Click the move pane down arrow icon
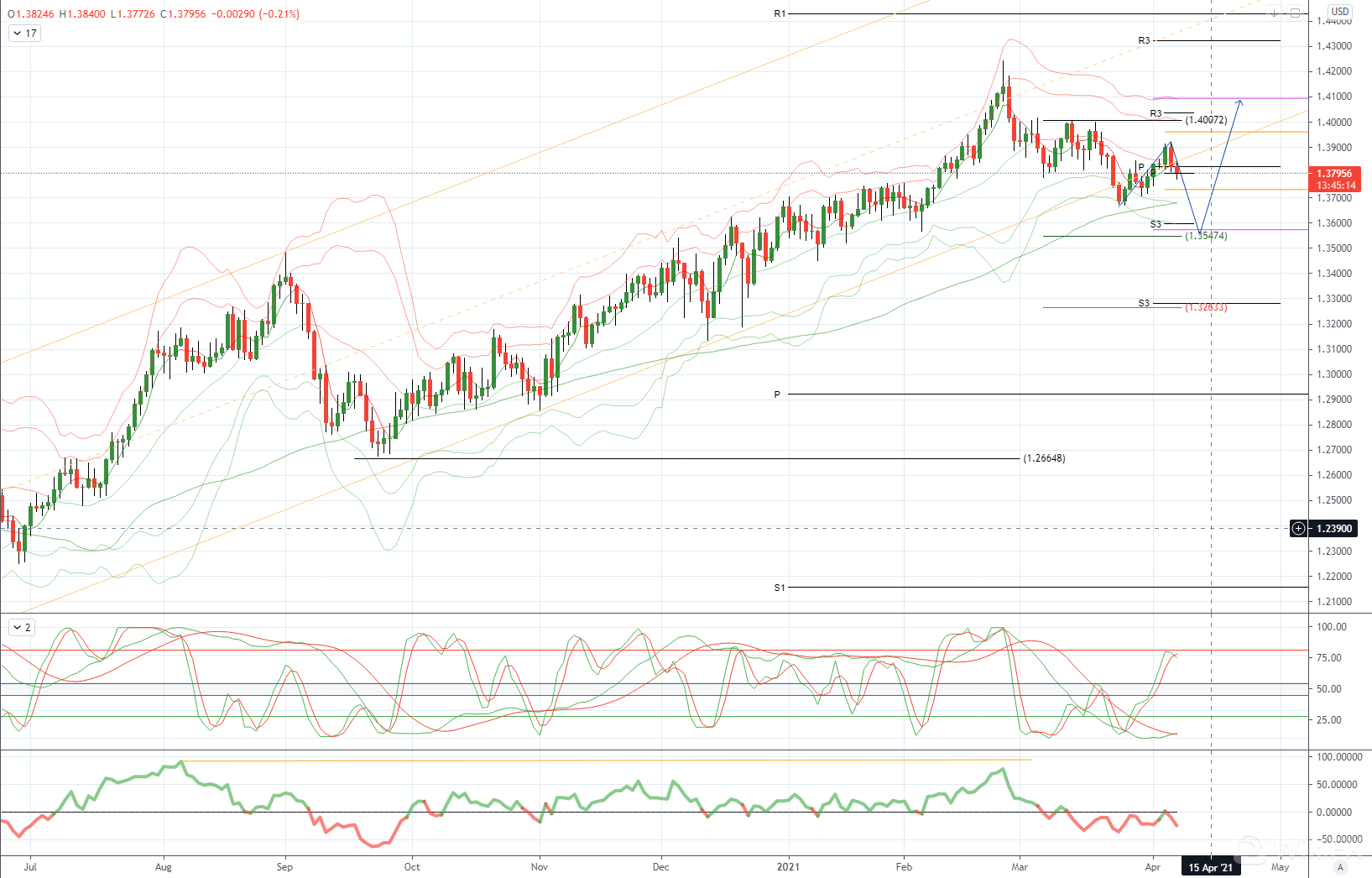The image size is (1372, 878). (x=1274, y=13)
